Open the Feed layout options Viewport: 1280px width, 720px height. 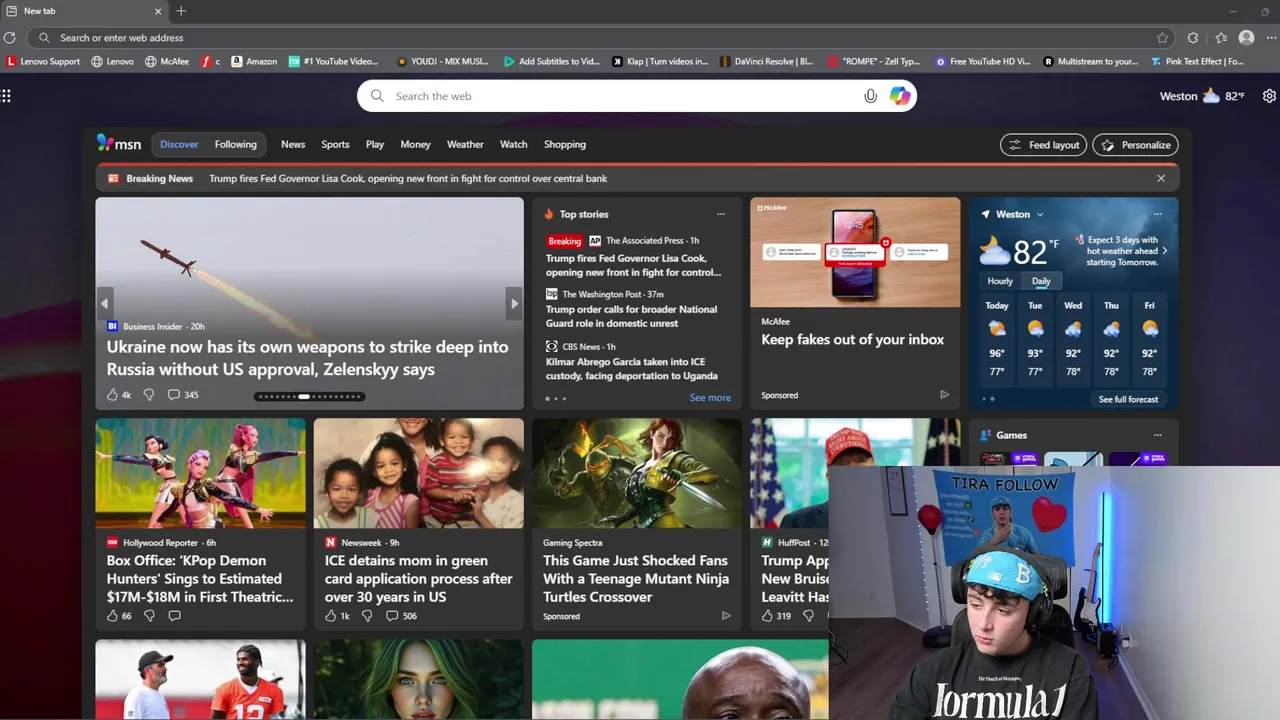(x=1043, y=145)
